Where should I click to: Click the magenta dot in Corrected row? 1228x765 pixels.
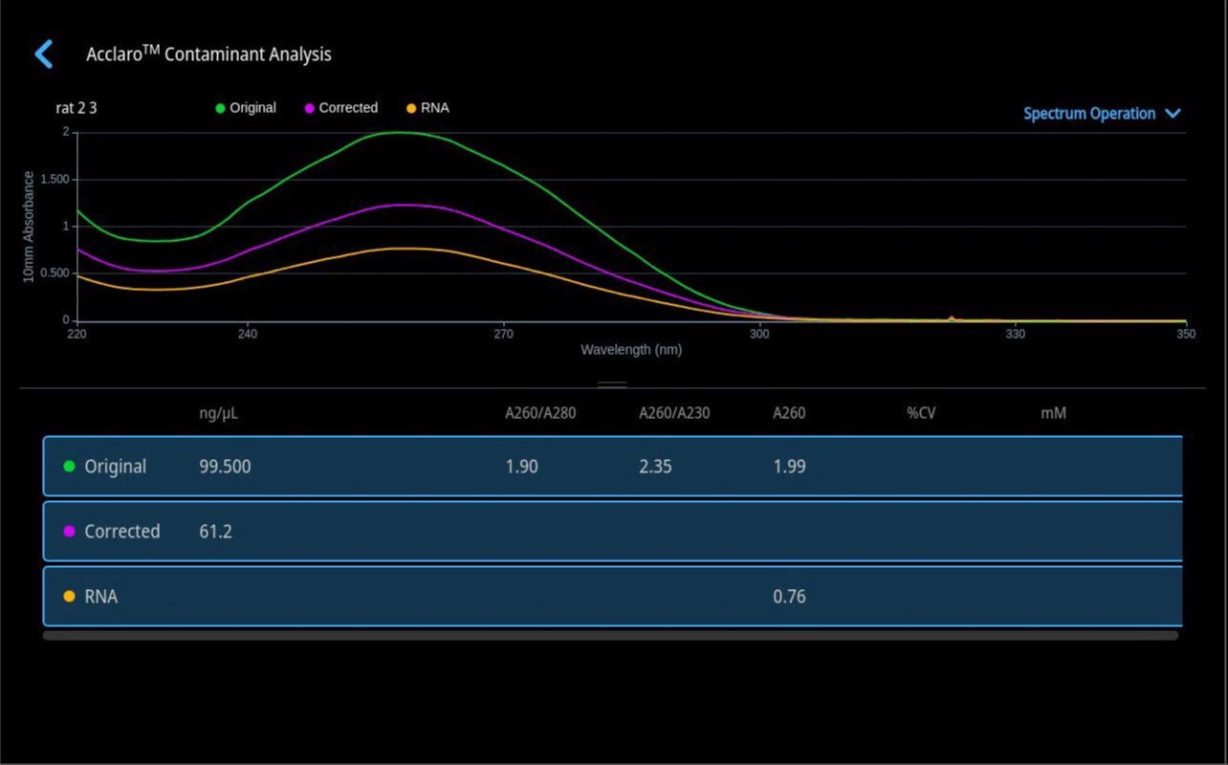coord(69,531)
